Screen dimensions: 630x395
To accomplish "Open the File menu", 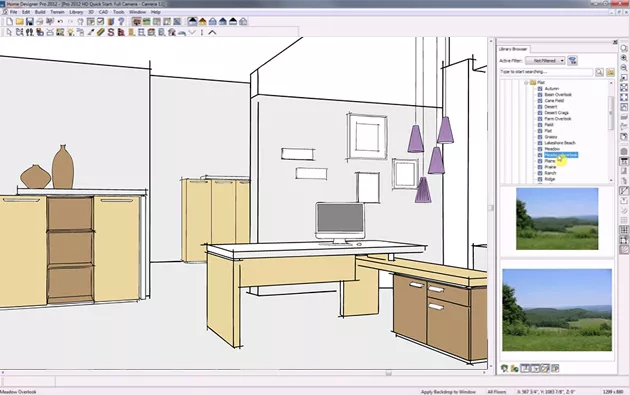I will [x=14, y=12].
